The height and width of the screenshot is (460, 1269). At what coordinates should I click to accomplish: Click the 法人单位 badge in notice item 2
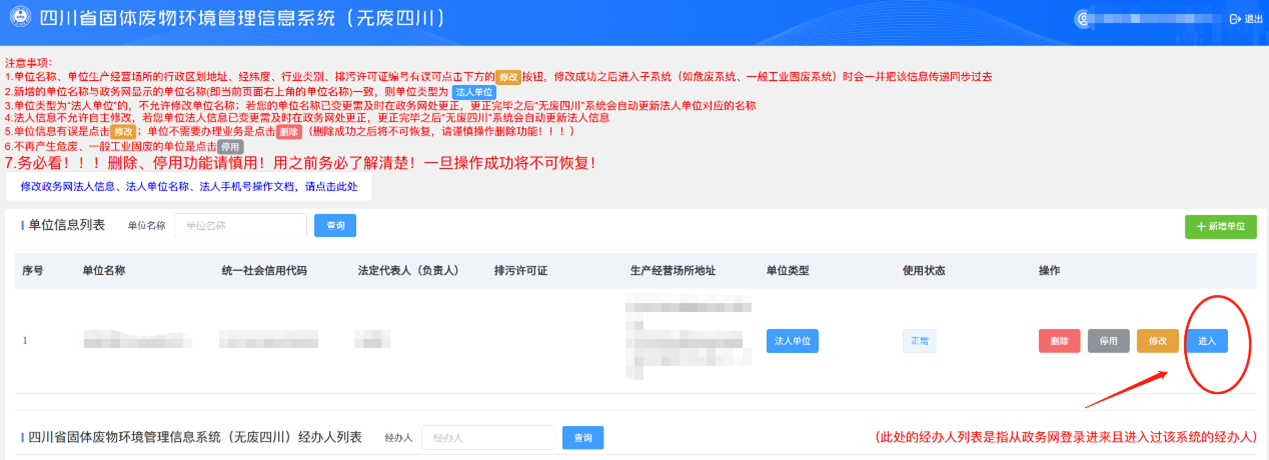tap(474, 91)
